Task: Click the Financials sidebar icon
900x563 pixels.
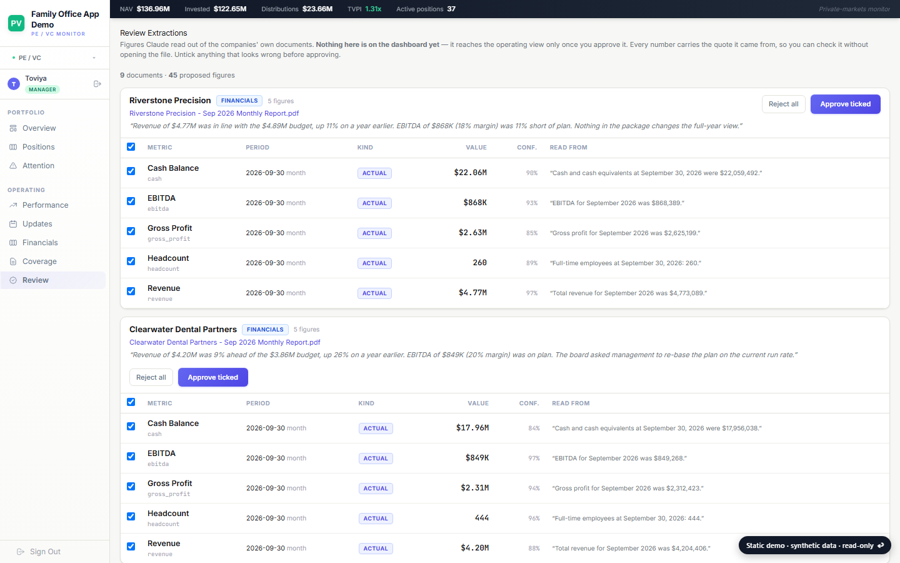Action: coord(13,243)
